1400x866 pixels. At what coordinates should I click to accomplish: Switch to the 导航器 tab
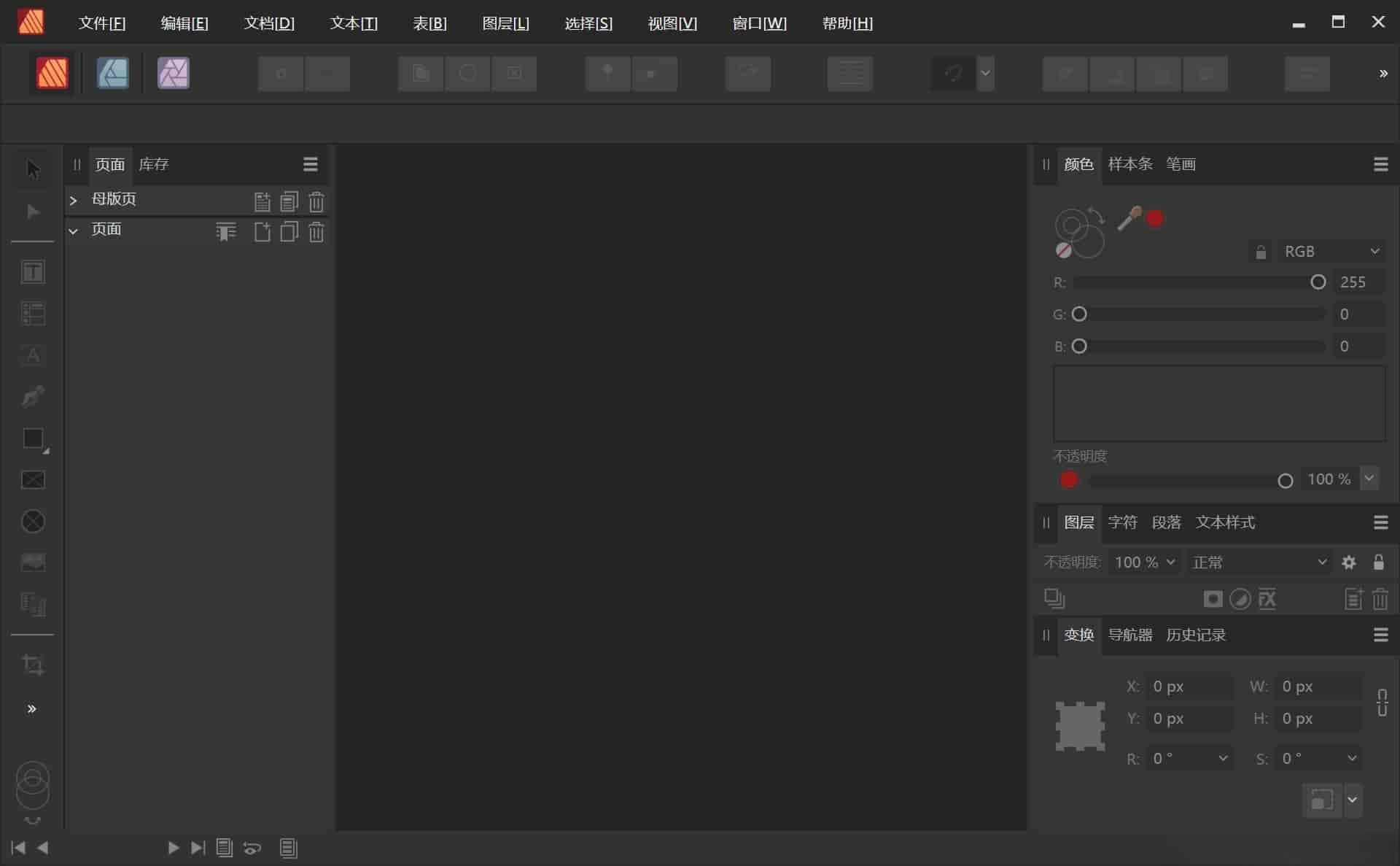(x=1130, y=635)
